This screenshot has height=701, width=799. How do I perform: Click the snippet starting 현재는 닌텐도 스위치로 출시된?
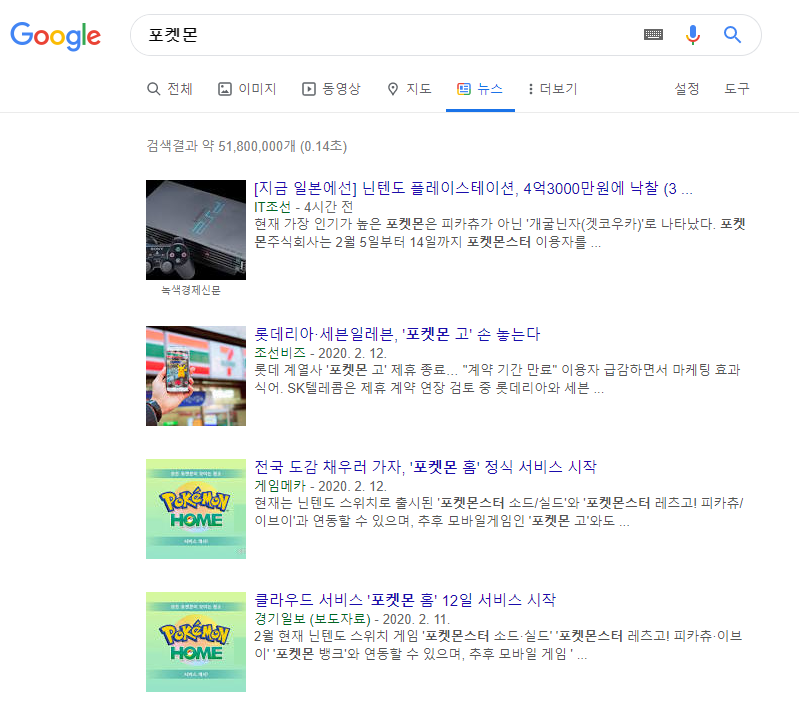point(498,512)
